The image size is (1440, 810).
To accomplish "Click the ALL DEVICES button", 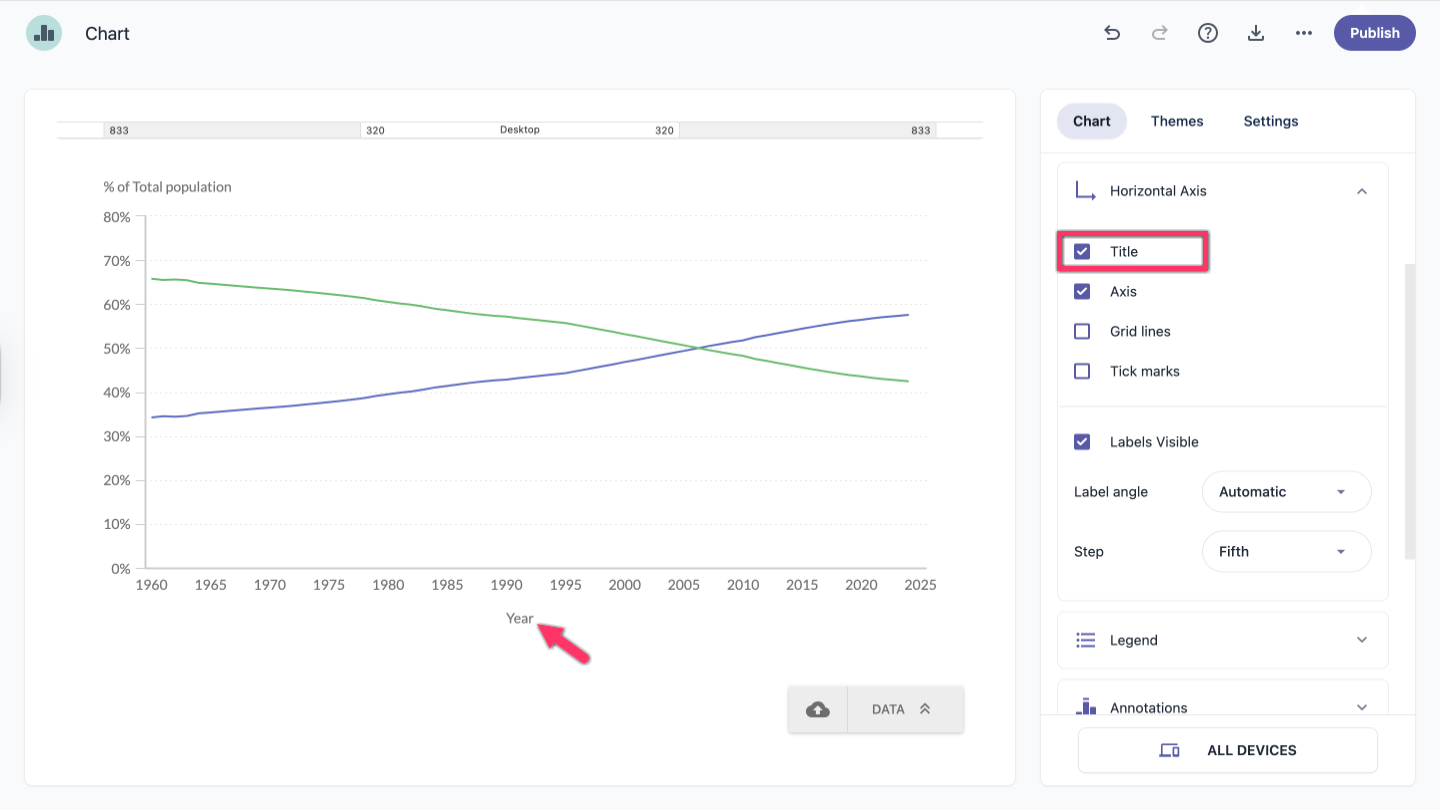I will 1228,750.
